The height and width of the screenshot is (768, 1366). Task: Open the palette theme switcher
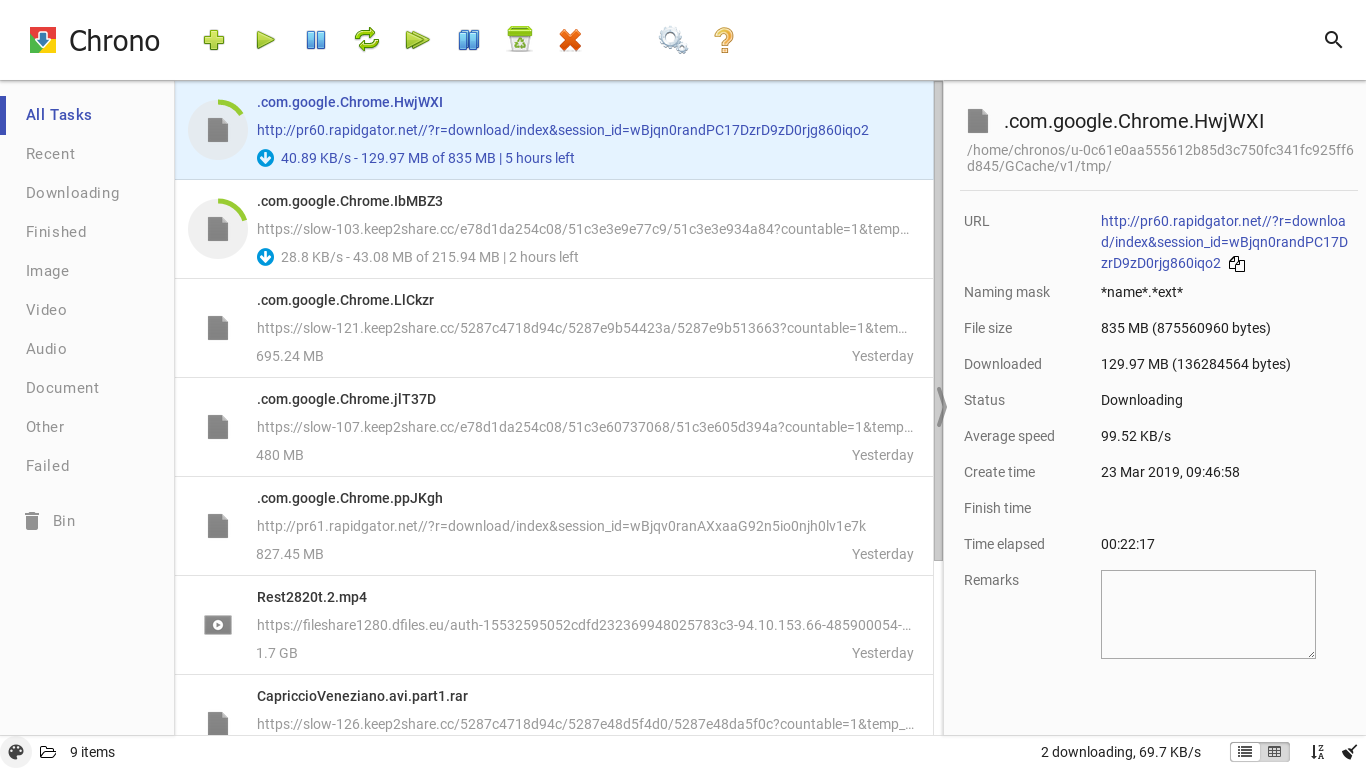(x=16, y=752)
